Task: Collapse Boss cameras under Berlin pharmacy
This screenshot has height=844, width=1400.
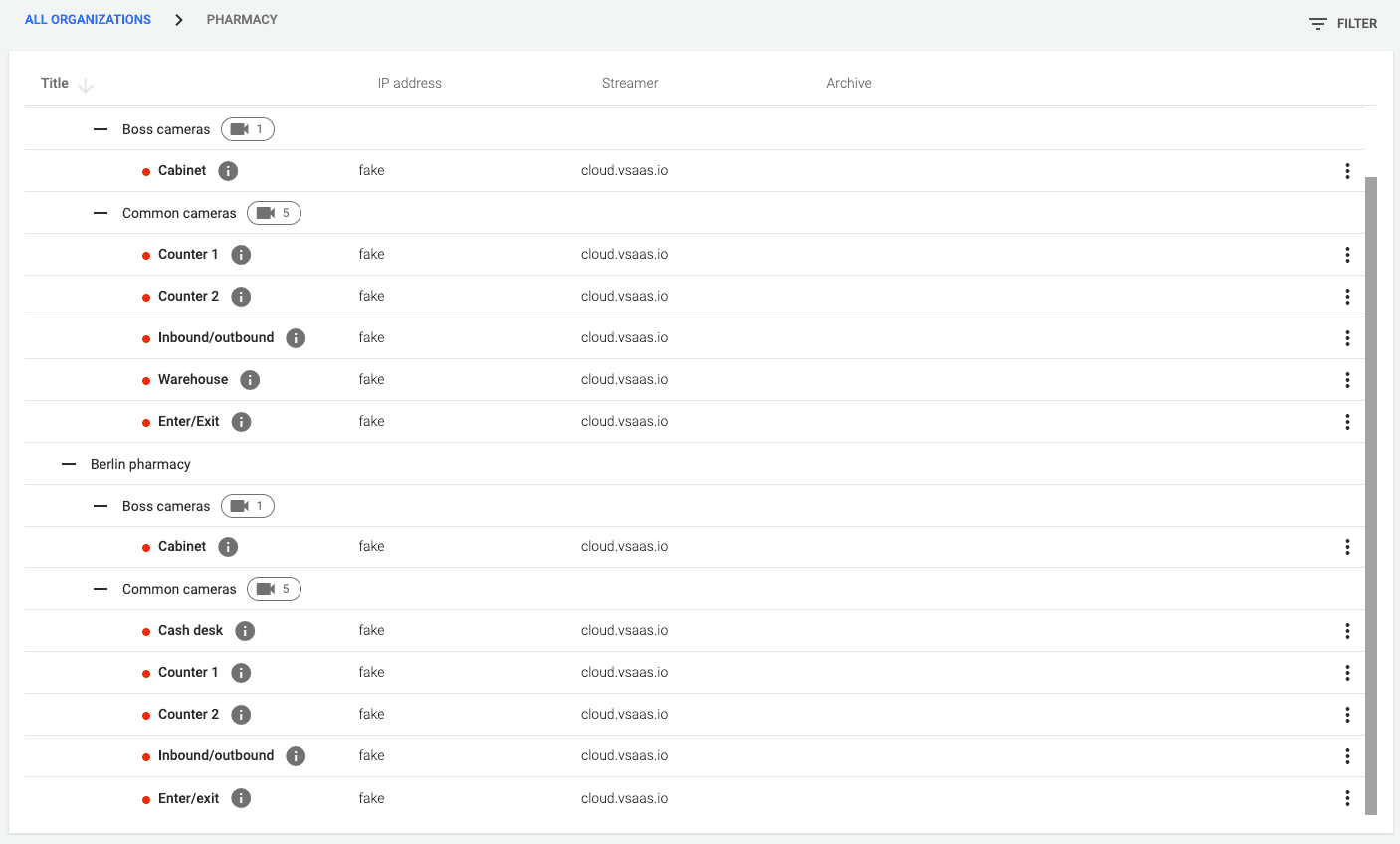Action: 100,506
